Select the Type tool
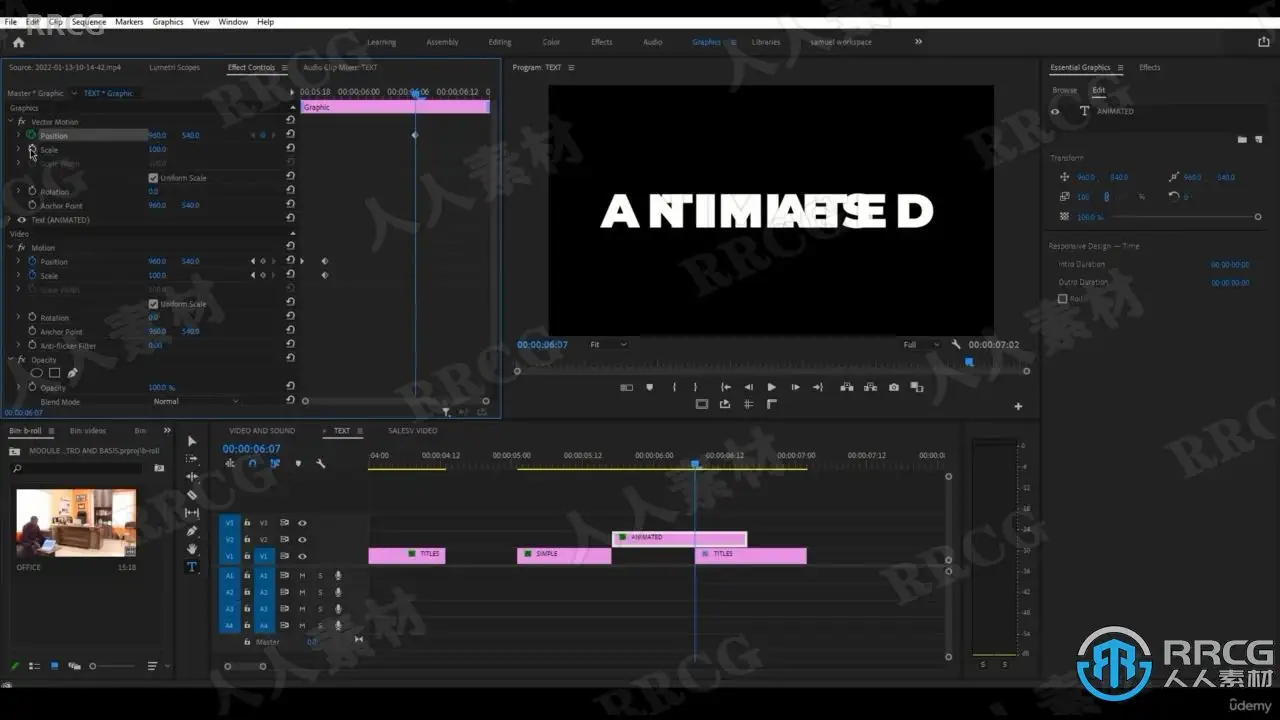Image resolution: width=1280 pixels, height=720 pixels. 192,567
